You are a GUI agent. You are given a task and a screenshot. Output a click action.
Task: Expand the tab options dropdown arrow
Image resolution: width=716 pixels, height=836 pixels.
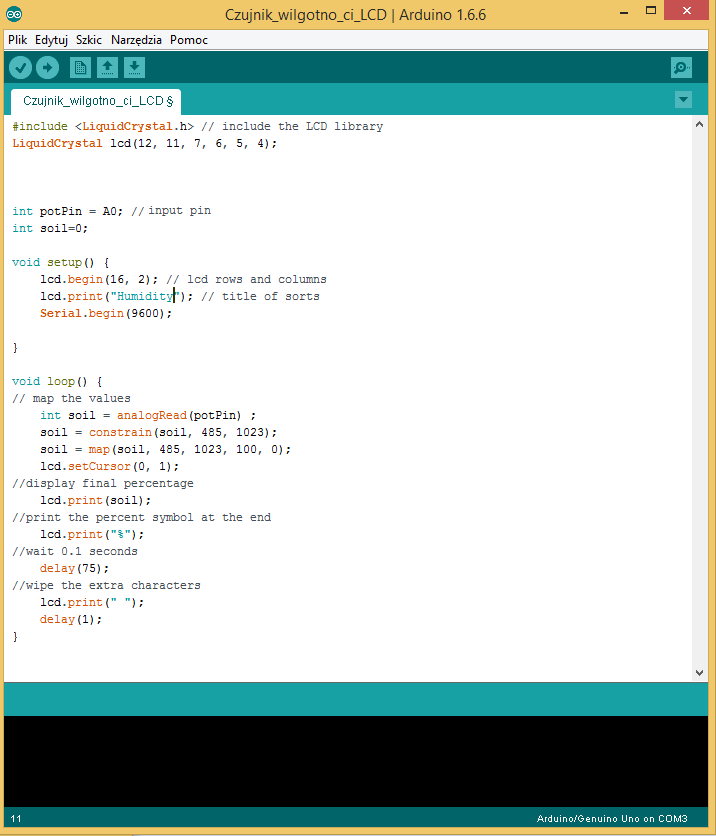[683, 100]
